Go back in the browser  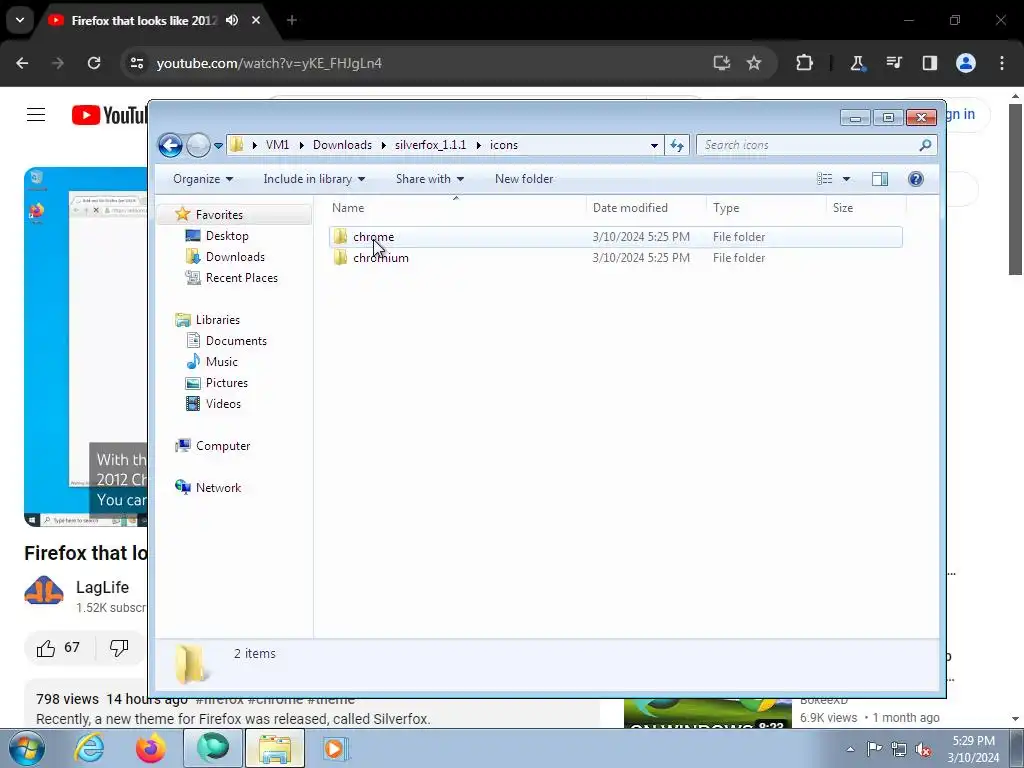(22, 63)
